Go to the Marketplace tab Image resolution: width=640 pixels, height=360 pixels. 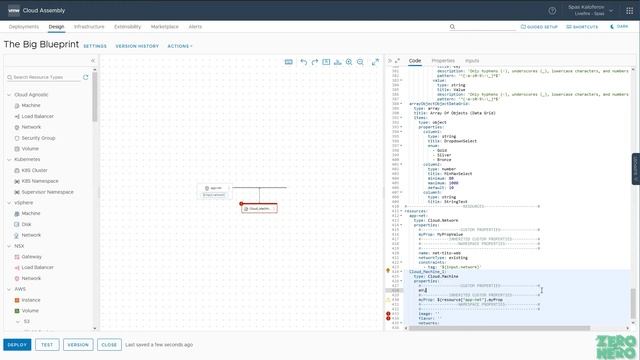click(x=164, y=27)
